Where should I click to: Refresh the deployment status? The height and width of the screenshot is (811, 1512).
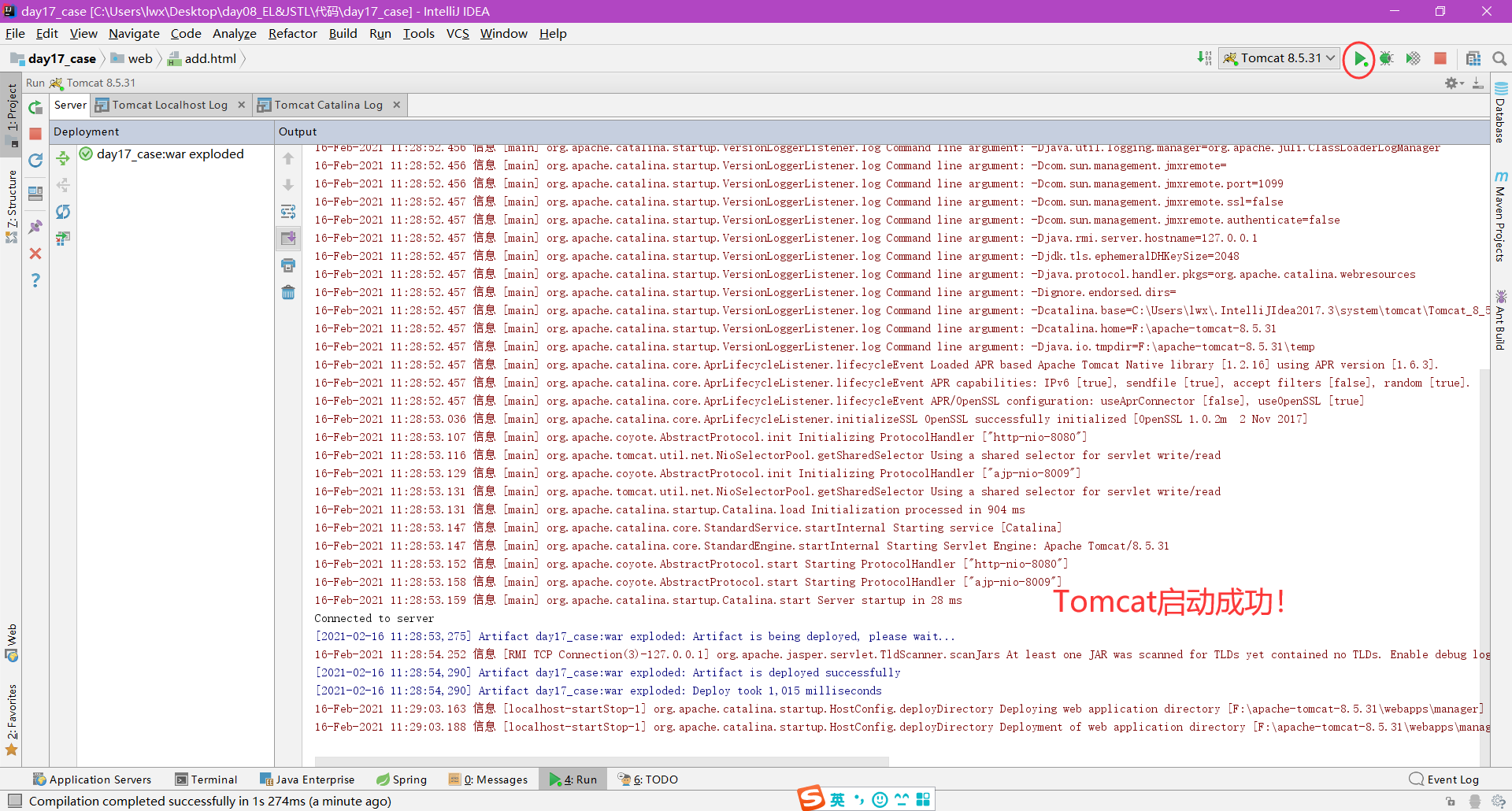coord(63,212)
